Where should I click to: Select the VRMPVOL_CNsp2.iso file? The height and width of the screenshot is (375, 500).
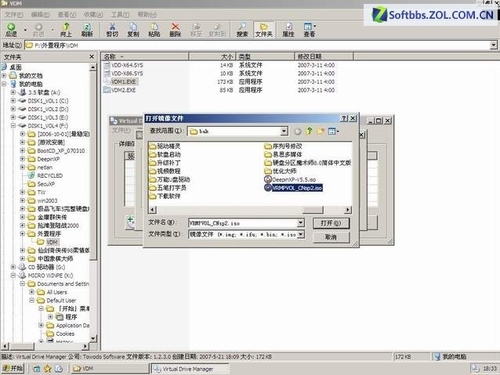(x=293, y=188)
